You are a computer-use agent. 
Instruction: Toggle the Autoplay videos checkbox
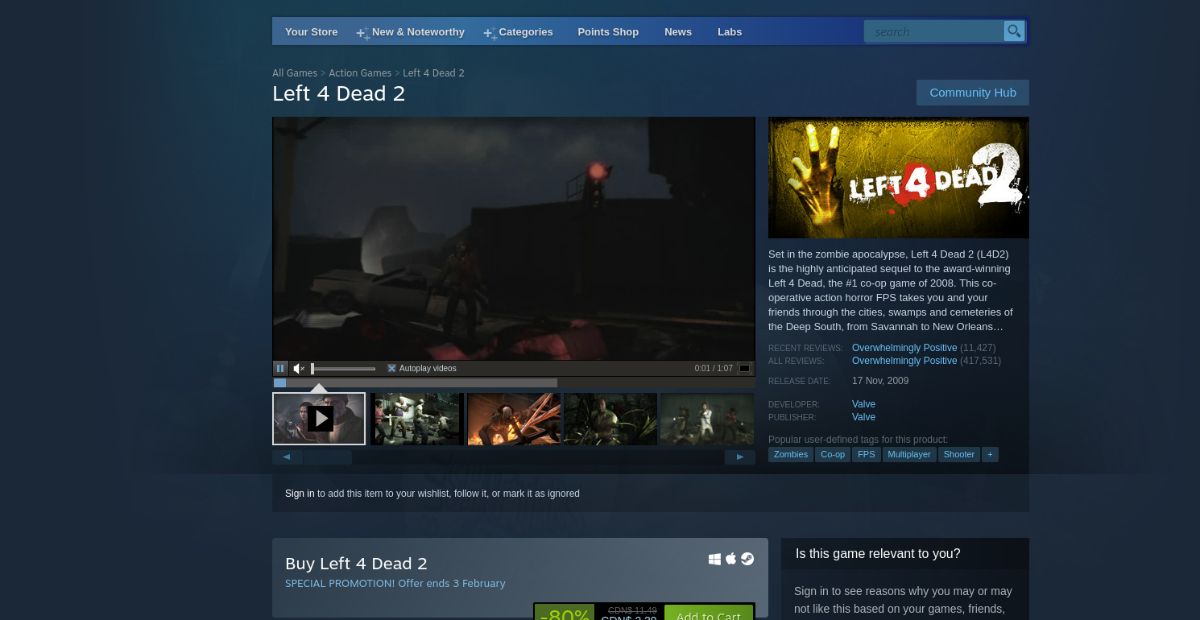(x=392, y=368)
